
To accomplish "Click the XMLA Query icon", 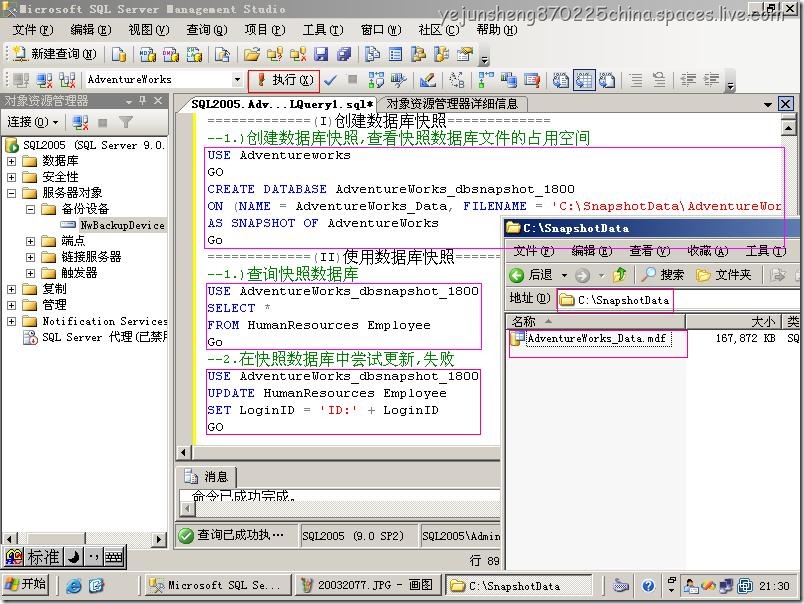I will pyautogui.click(x=194, y=54).
